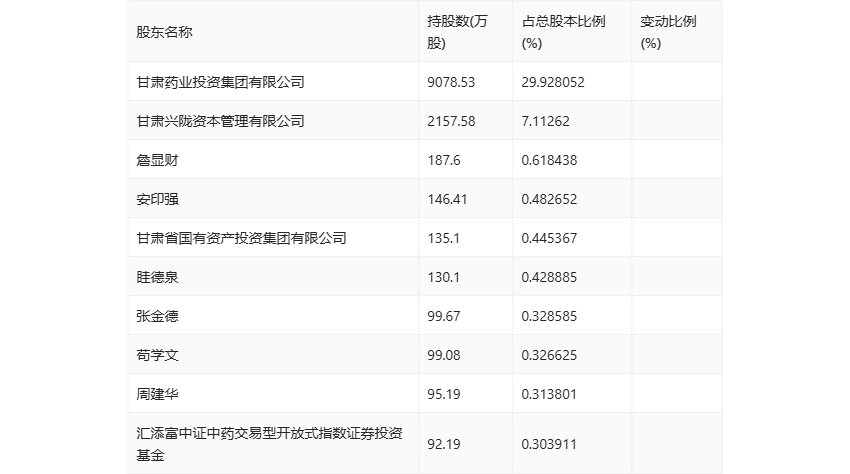The height and width of the screenshot is (474, 850).
Task: Select 汇添富中证中药交易型开放式指数证券投资基金 row name
Action: pyautogui.click(x=269, y=444)
